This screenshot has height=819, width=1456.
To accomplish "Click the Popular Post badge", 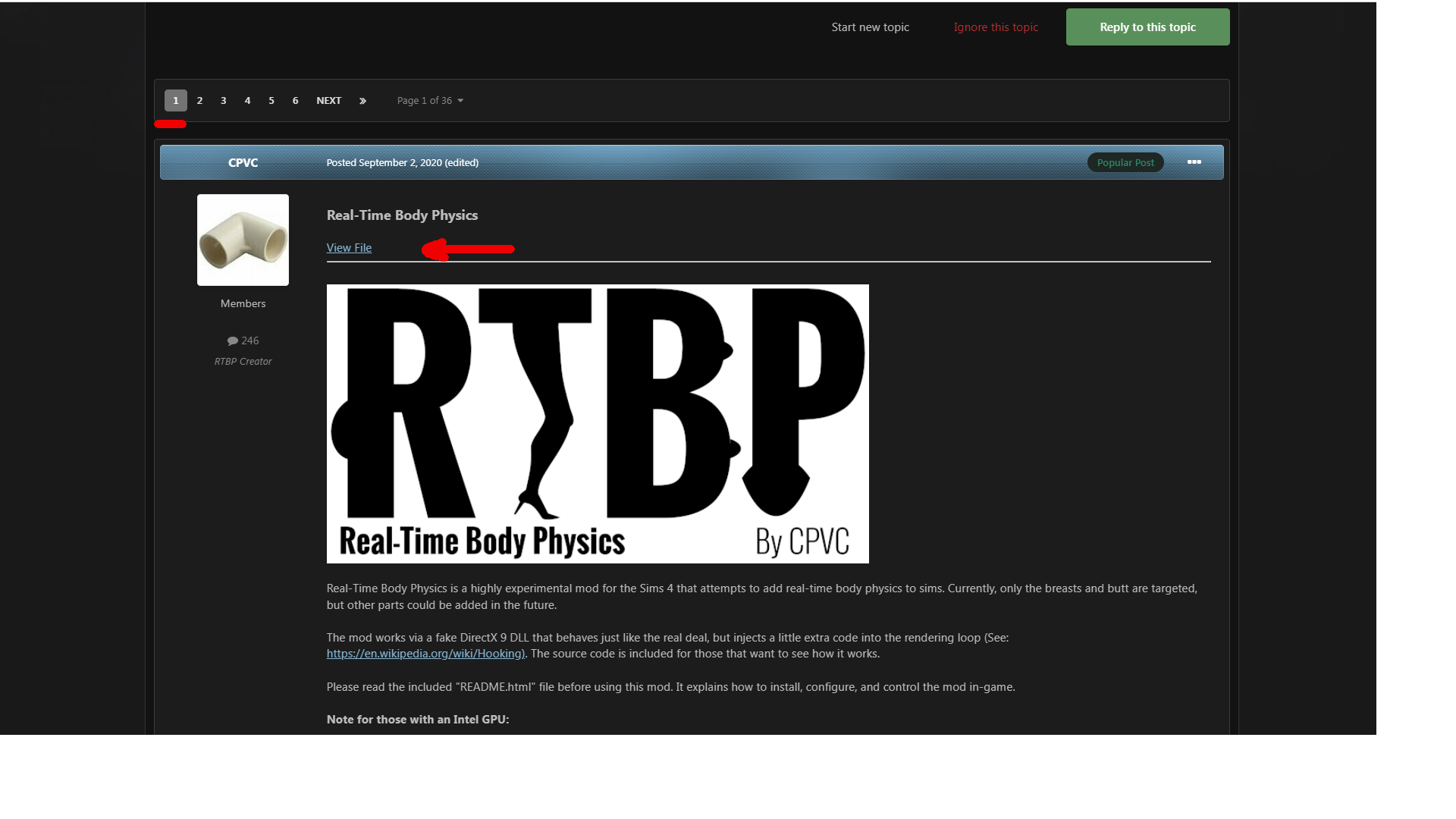I will click(1125, 162).
